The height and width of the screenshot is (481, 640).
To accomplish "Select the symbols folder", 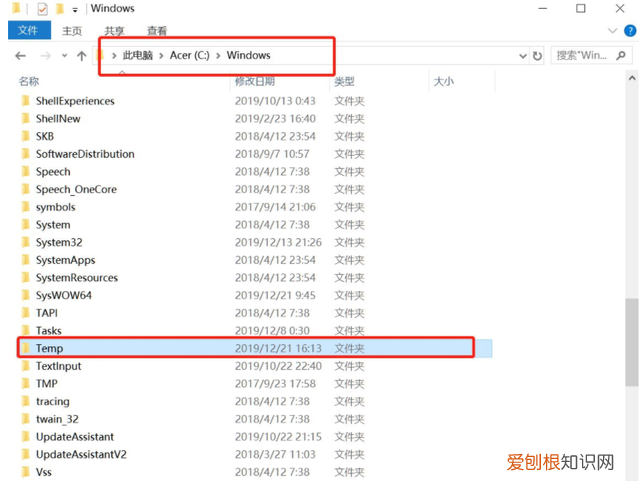I will 56,207.
